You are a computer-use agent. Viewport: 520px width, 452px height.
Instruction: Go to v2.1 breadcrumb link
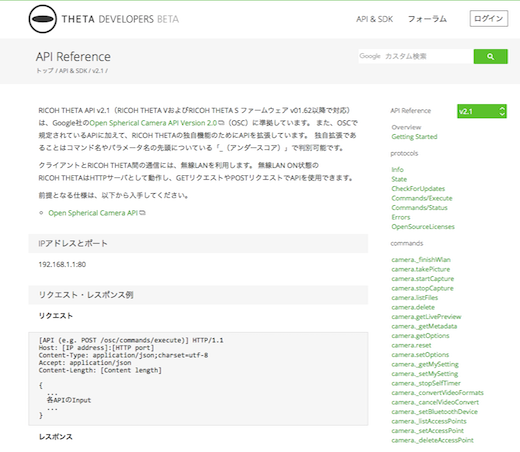point(98,71)
